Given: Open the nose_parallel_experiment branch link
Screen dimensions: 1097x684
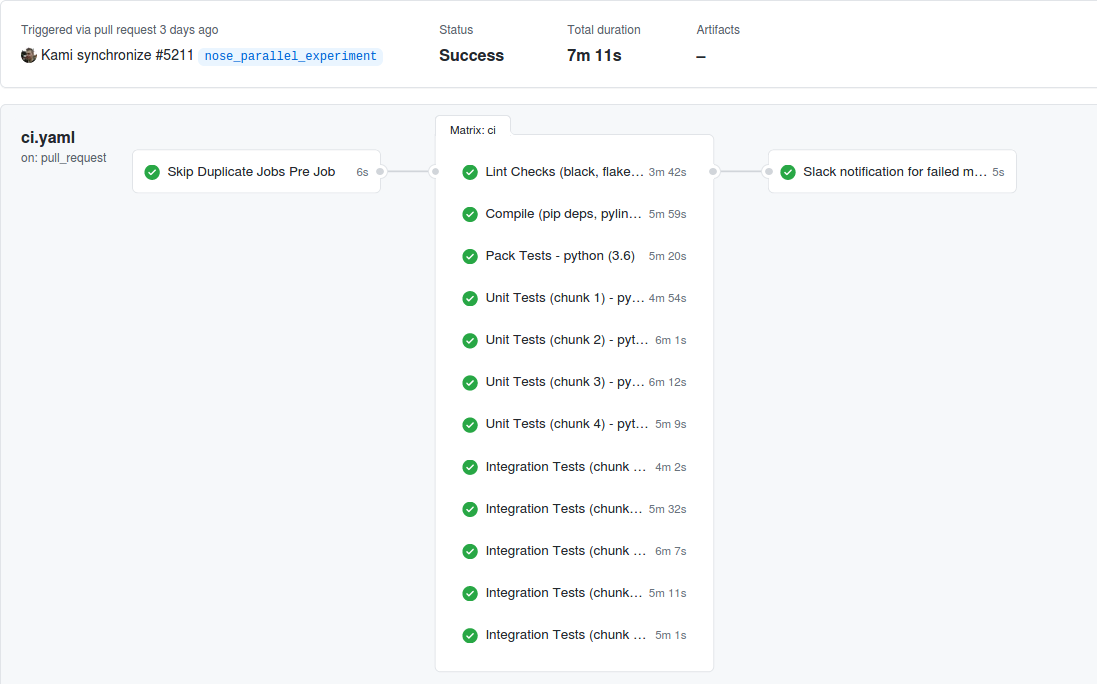Looking at the screenshot, I should (290, 56).
